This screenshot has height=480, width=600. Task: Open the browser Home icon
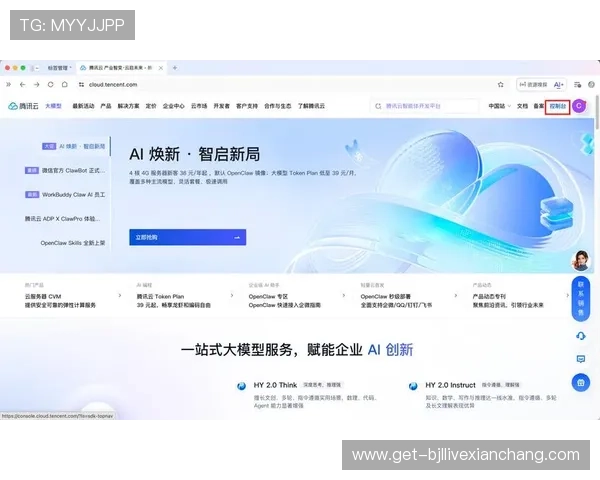tap(65, 85)
